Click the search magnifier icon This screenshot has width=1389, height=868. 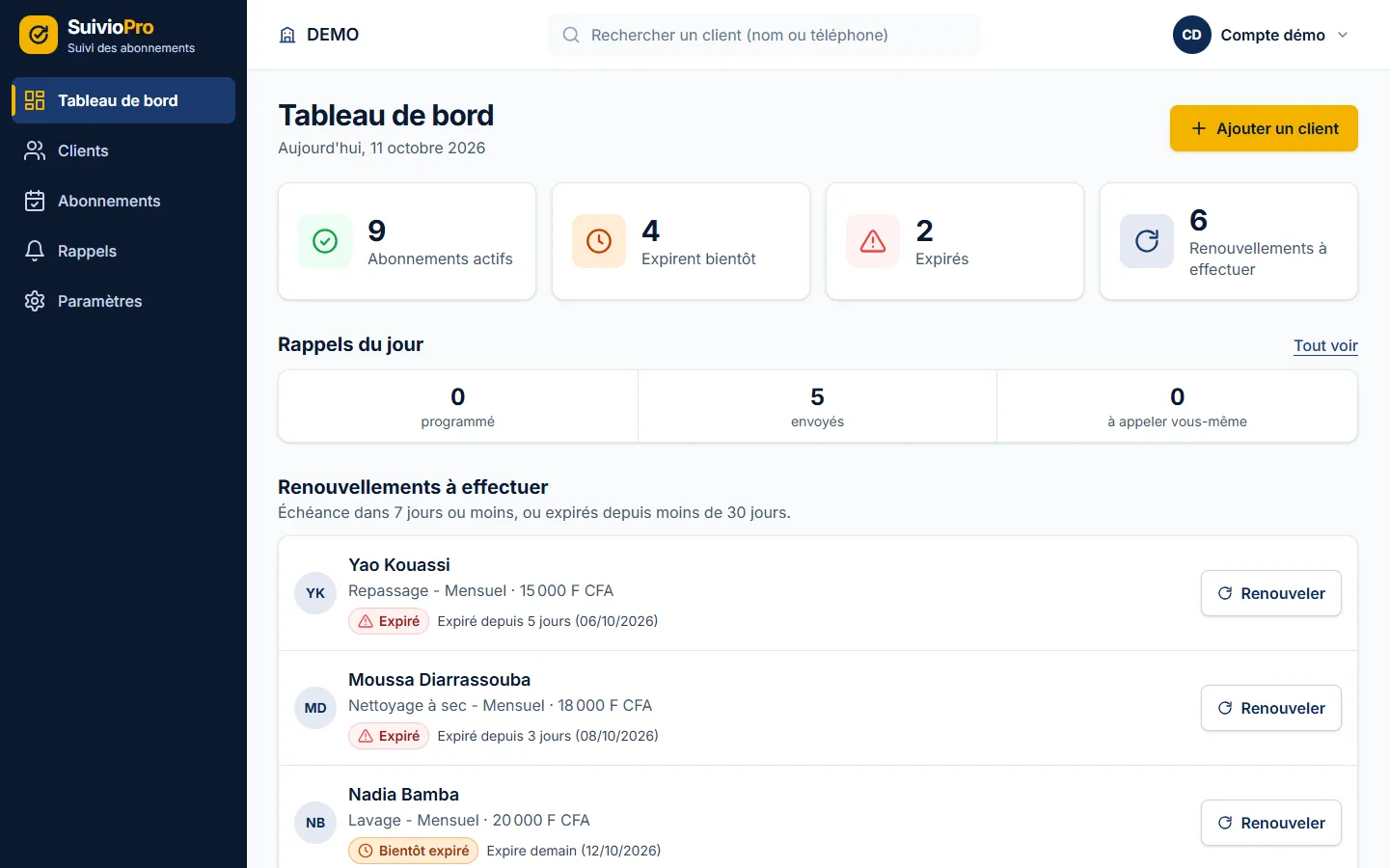click(x=571, y=35)
